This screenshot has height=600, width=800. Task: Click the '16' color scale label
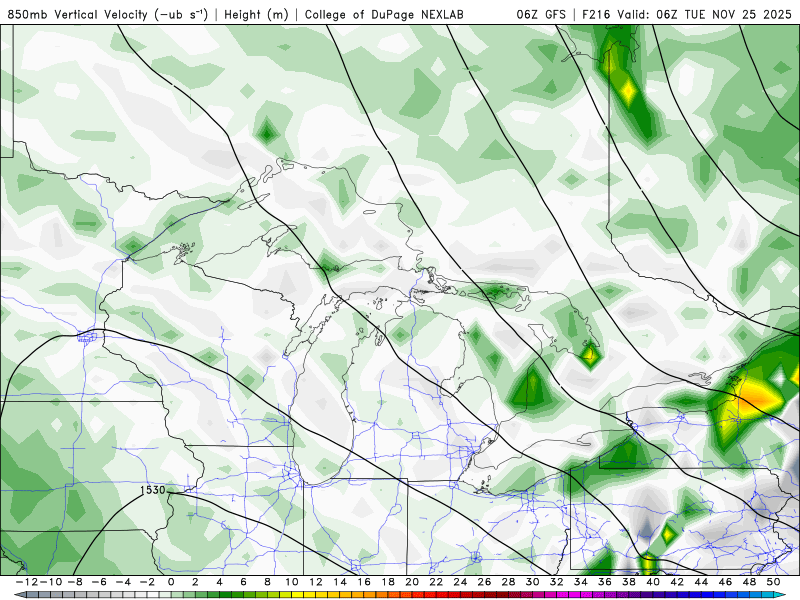tap(364, 582)
